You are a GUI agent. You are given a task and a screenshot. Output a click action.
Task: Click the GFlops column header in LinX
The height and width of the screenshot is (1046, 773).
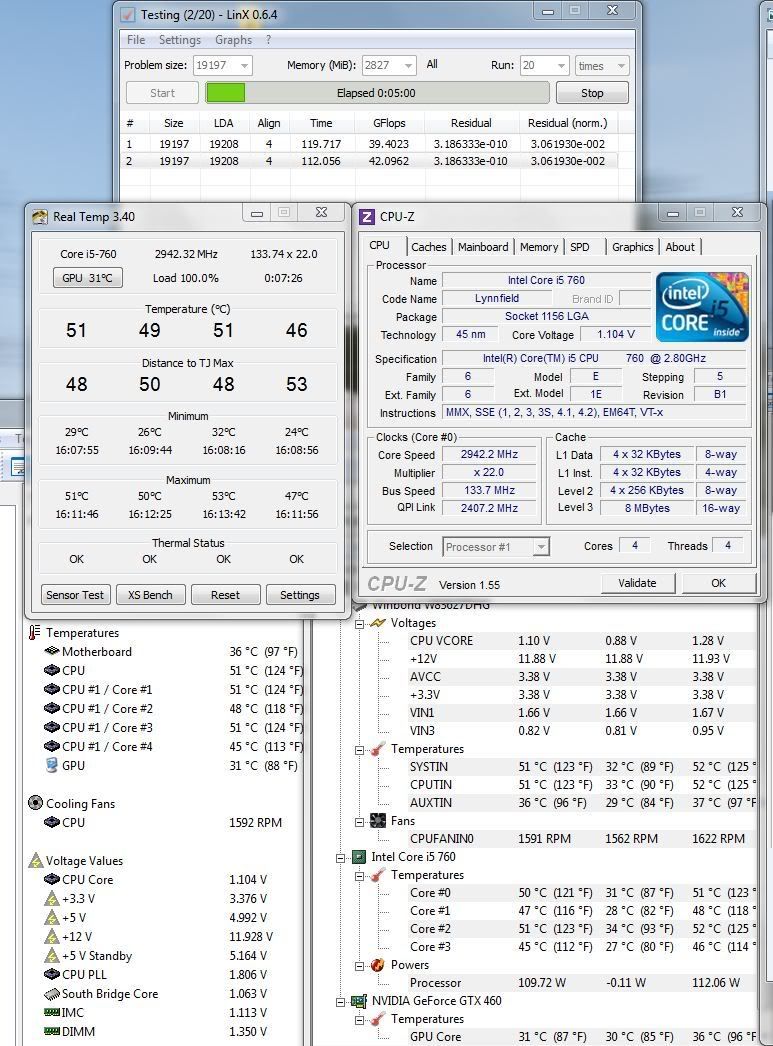pyautogui.click(x=390, y=123)
